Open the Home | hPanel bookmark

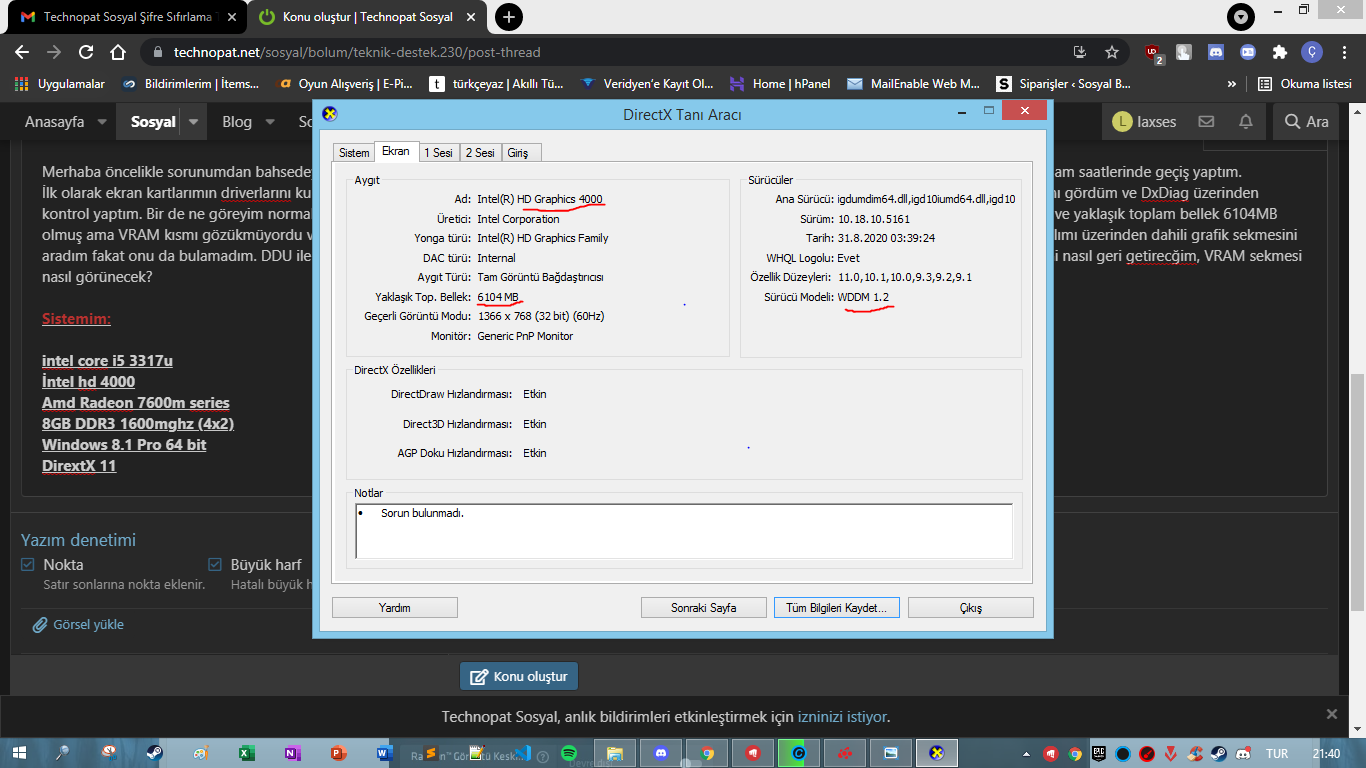780,84
